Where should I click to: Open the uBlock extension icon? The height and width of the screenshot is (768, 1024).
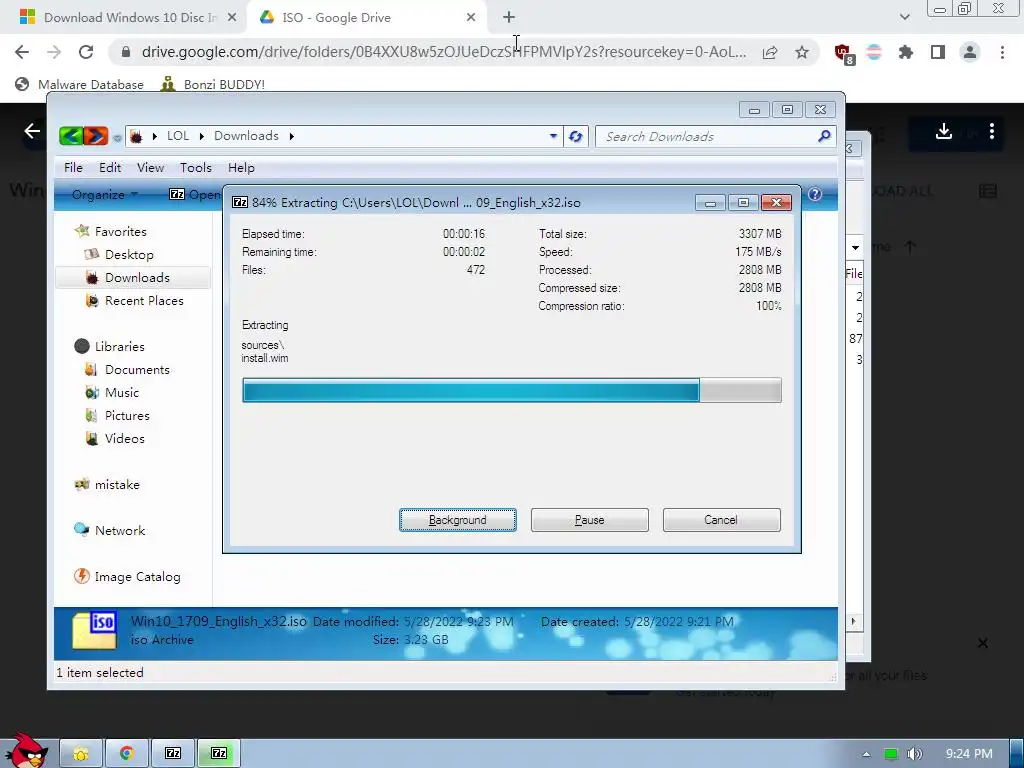pos(843,53)
